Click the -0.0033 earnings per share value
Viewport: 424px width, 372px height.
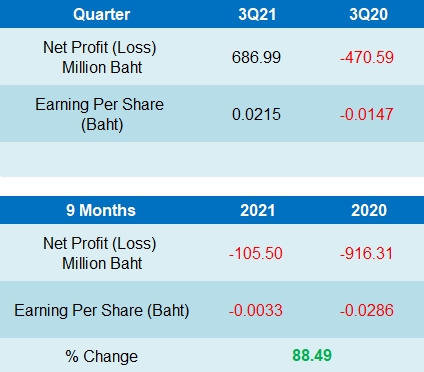click(x=256, y=310)
